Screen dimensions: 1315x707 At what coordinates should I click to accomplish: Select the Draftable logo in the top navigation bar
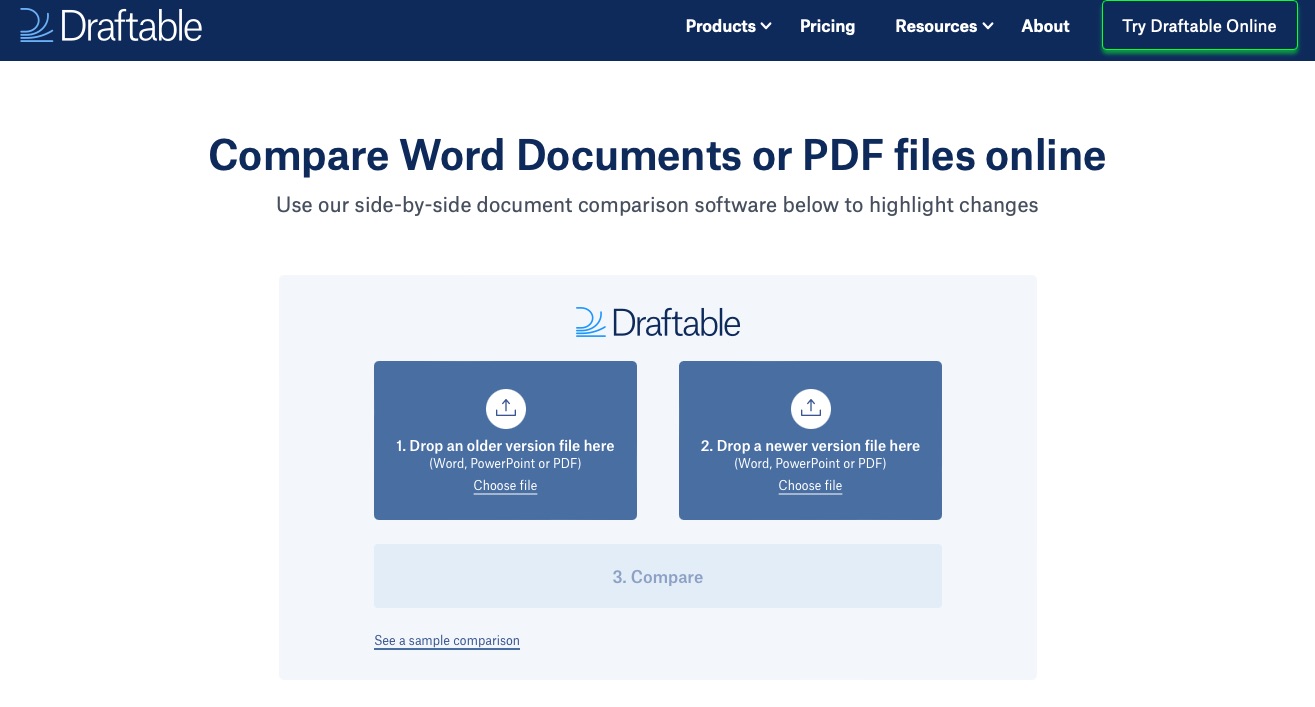[x=110, y=25]
